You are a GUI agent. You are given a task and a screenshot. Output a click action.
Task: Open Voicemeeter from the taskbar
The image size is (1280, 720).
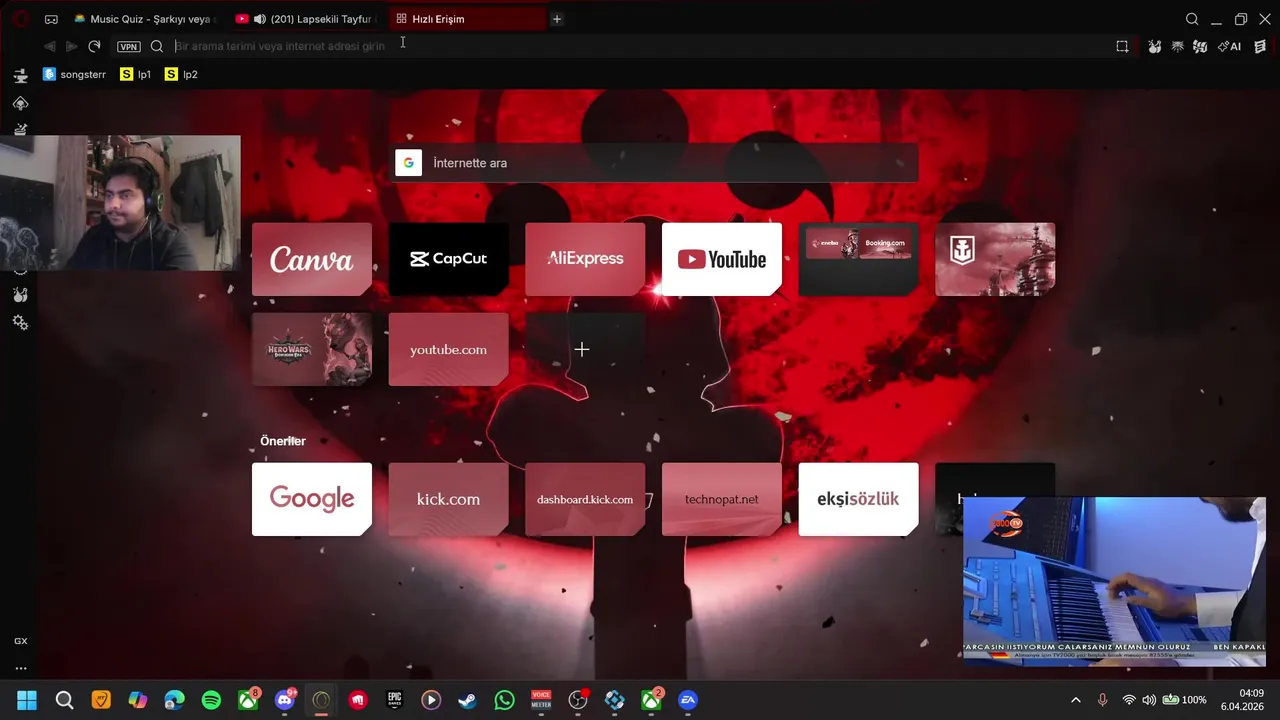pos(541,700)
